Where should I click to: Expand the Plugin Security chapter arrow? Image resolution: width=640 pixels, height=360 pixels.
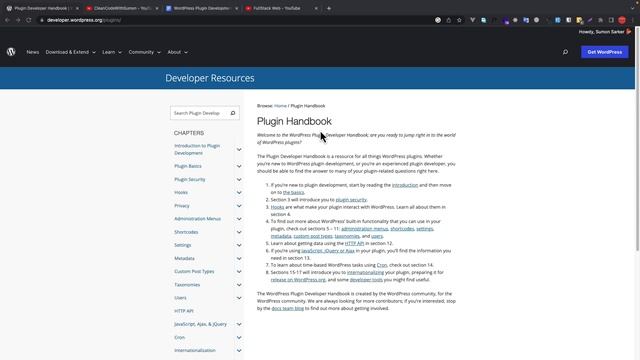pyautogui.click(x=239, y=179)
